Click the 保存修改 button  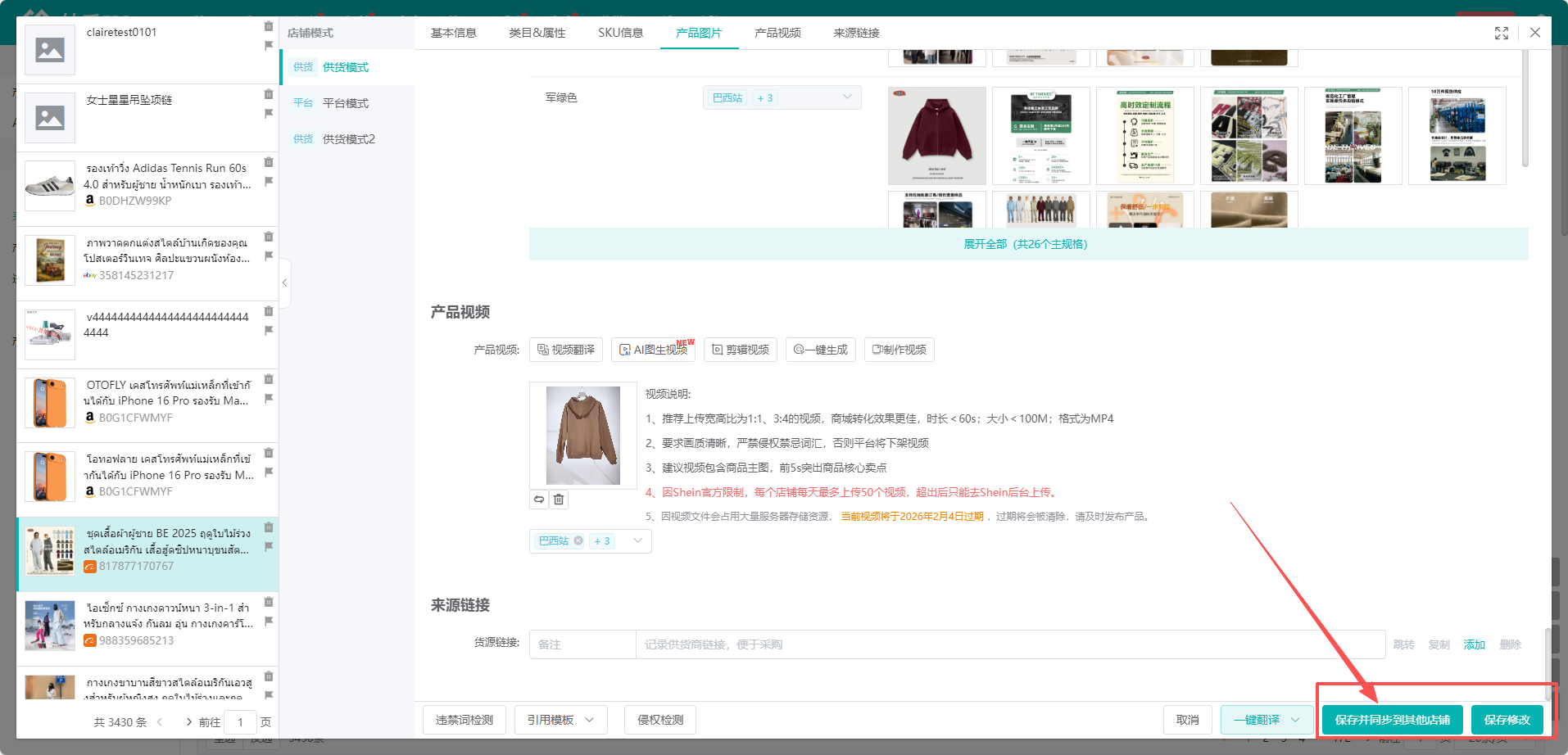click(x=1507, y=720)
